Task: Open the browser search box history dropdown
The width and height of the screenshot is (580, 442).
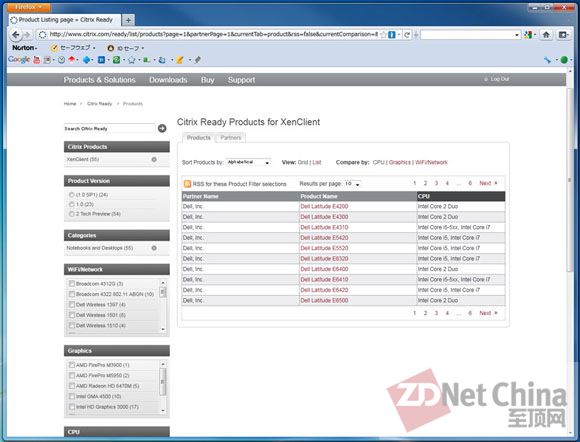Action: pos(517,35)
